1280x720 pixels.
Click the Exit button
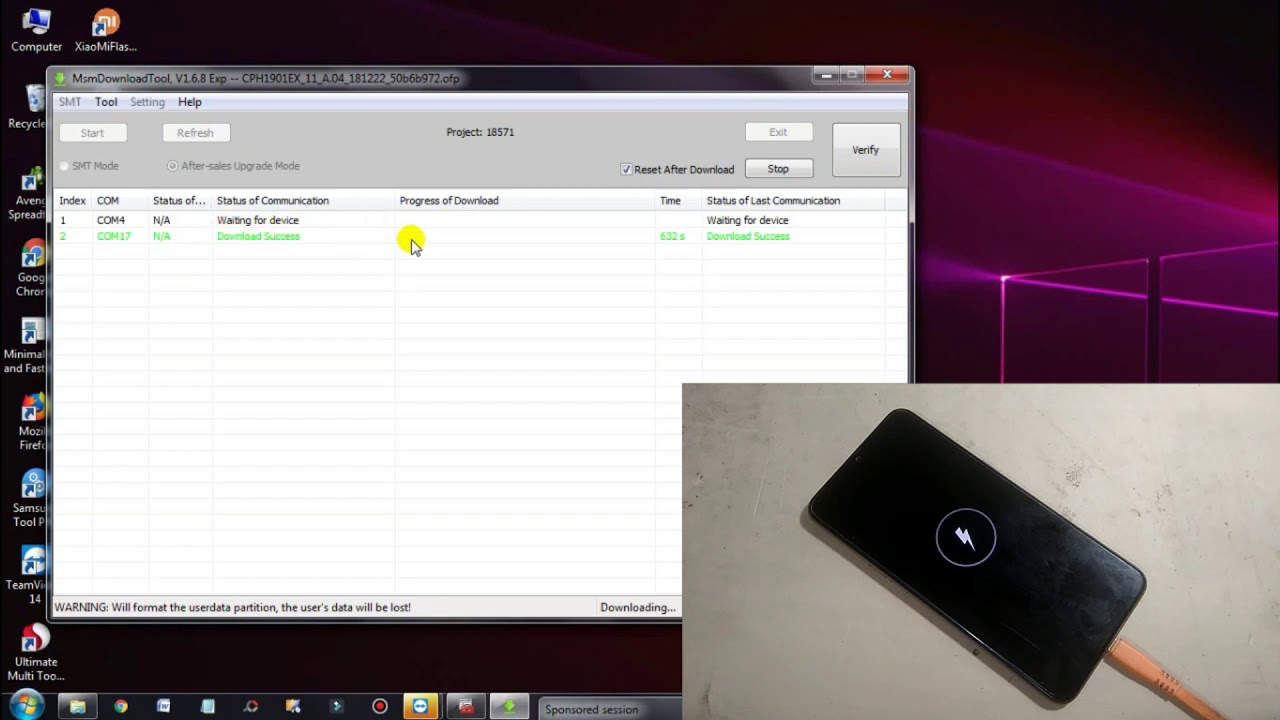[x=778, y=132]
